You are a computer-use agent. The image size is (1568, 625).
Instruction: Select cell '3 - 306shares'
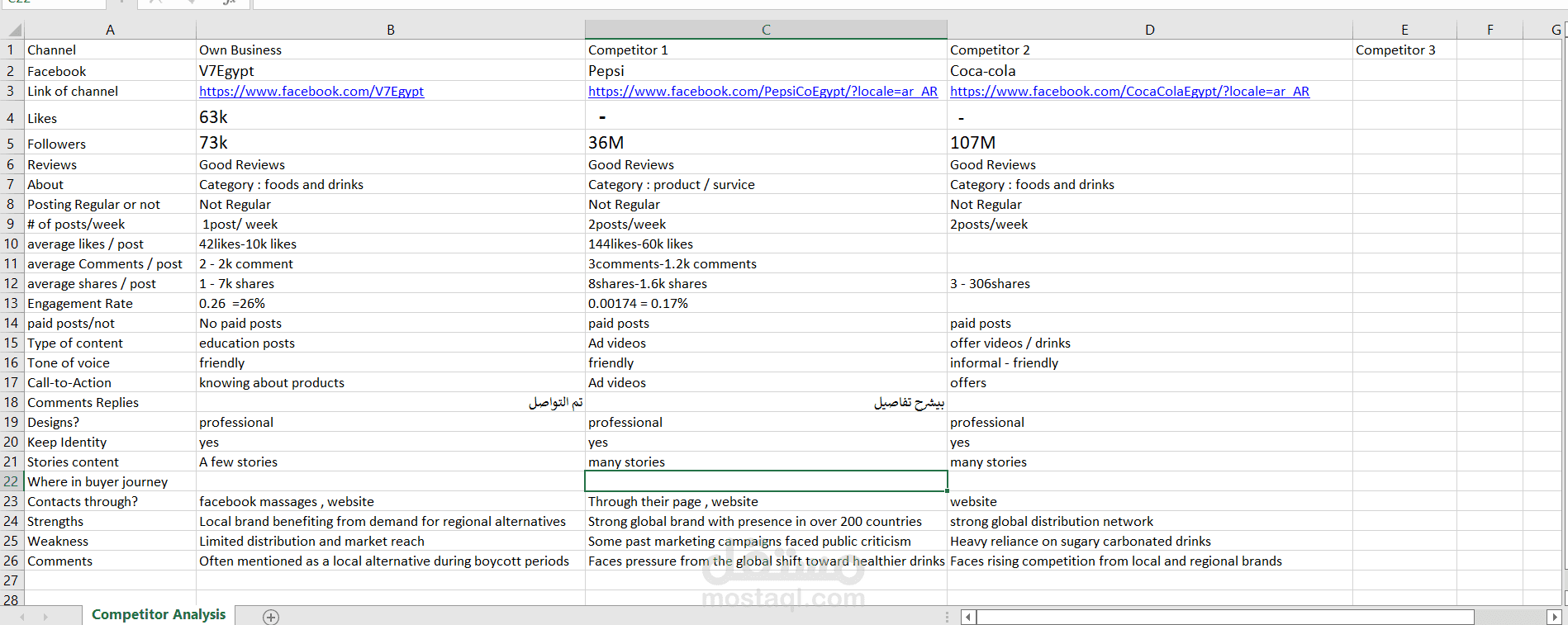tap(1150, 284)
